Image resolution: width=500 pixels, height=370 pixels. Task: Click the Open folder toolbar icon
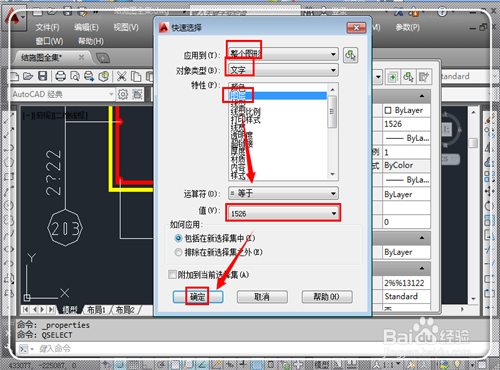coord(28,76)
